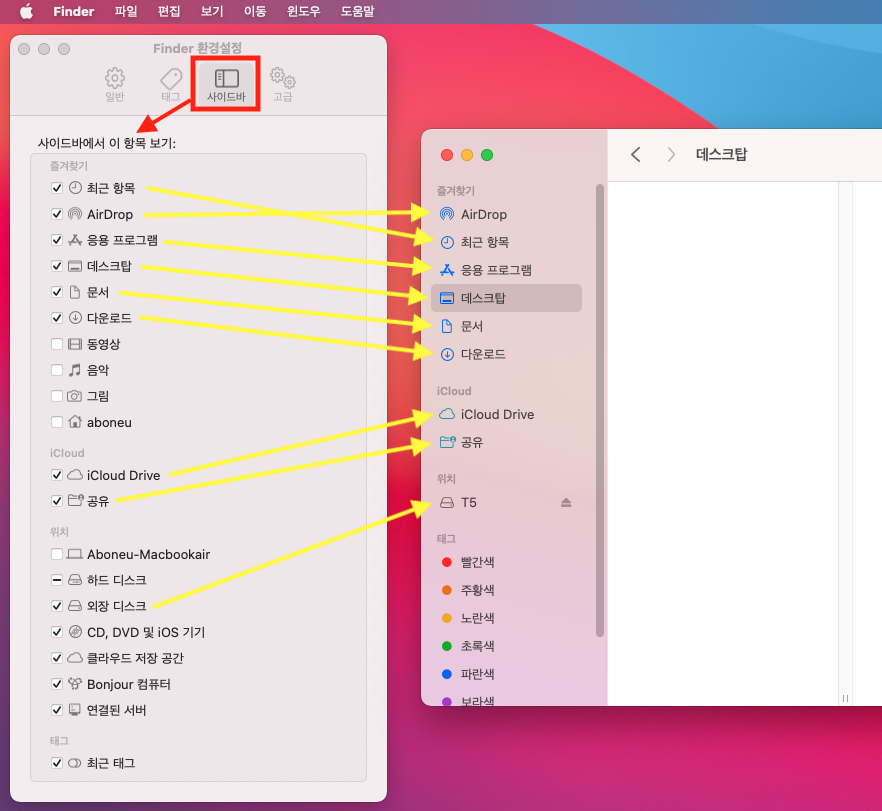The image size is (882, 811).
Task: Check the 그림 checkbox
Action: pyautogui.click(x=57, y=396)
